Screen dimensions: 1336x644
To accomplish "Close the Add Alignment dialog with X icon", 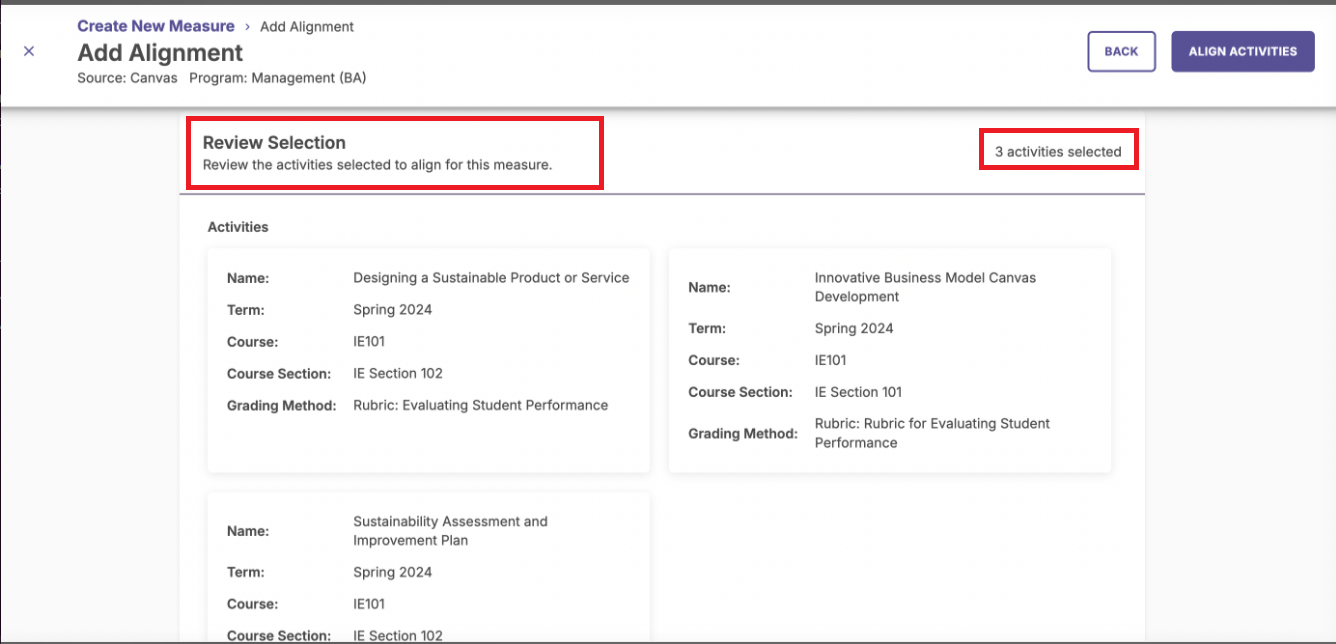I will coord(29,51).
